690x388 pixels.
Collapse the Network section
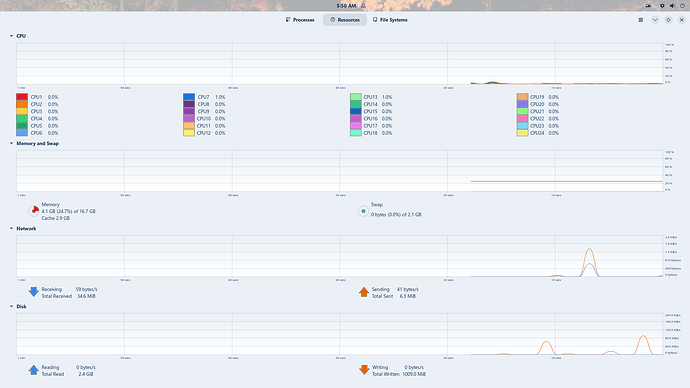(11, 229)
